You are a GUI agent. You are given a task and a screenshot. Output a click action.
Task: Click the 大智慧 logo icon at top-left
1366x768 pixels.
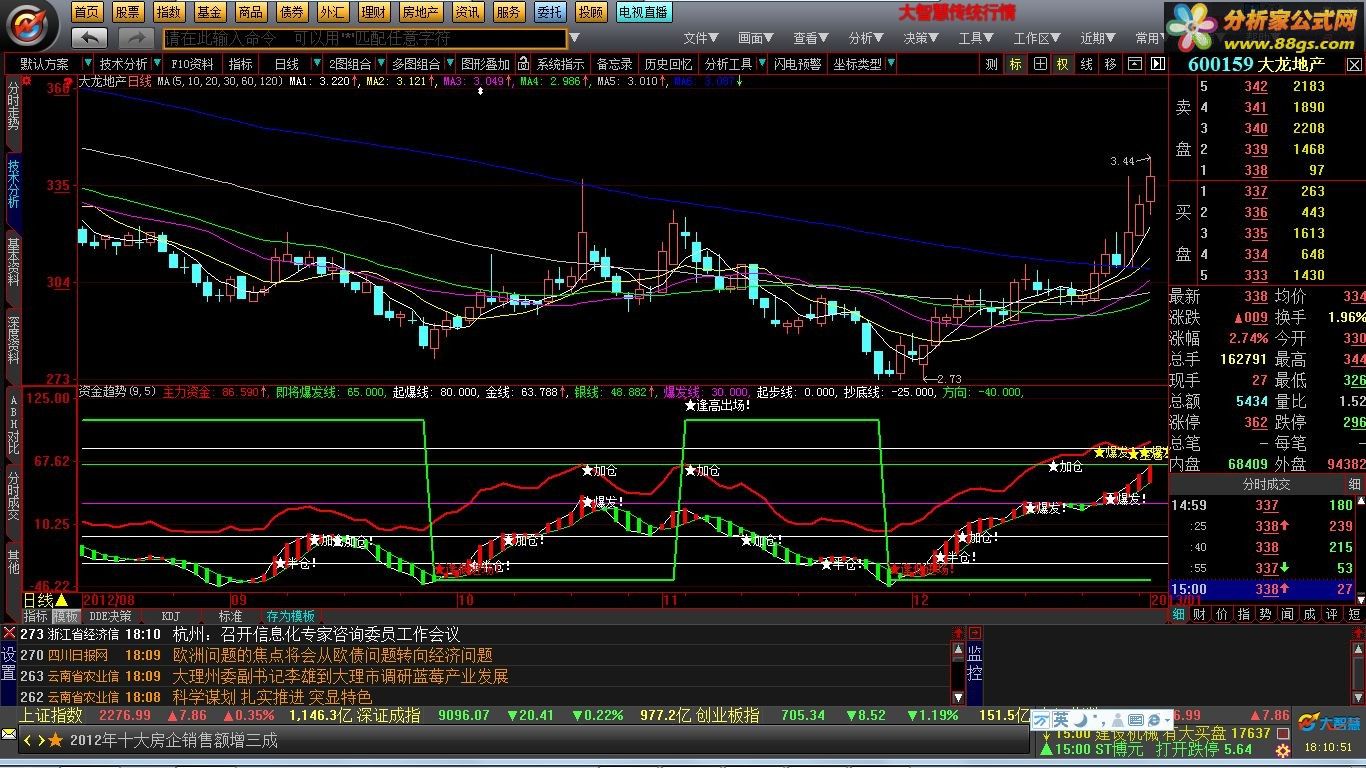pyautogui.click(x=32, y=24)
